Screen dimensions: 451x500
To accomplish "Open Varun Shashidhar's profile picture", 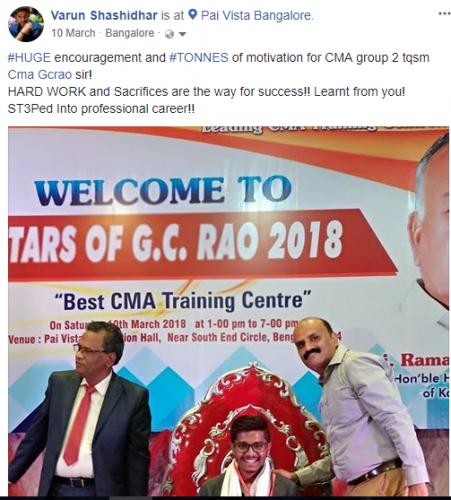I will 26,24.
